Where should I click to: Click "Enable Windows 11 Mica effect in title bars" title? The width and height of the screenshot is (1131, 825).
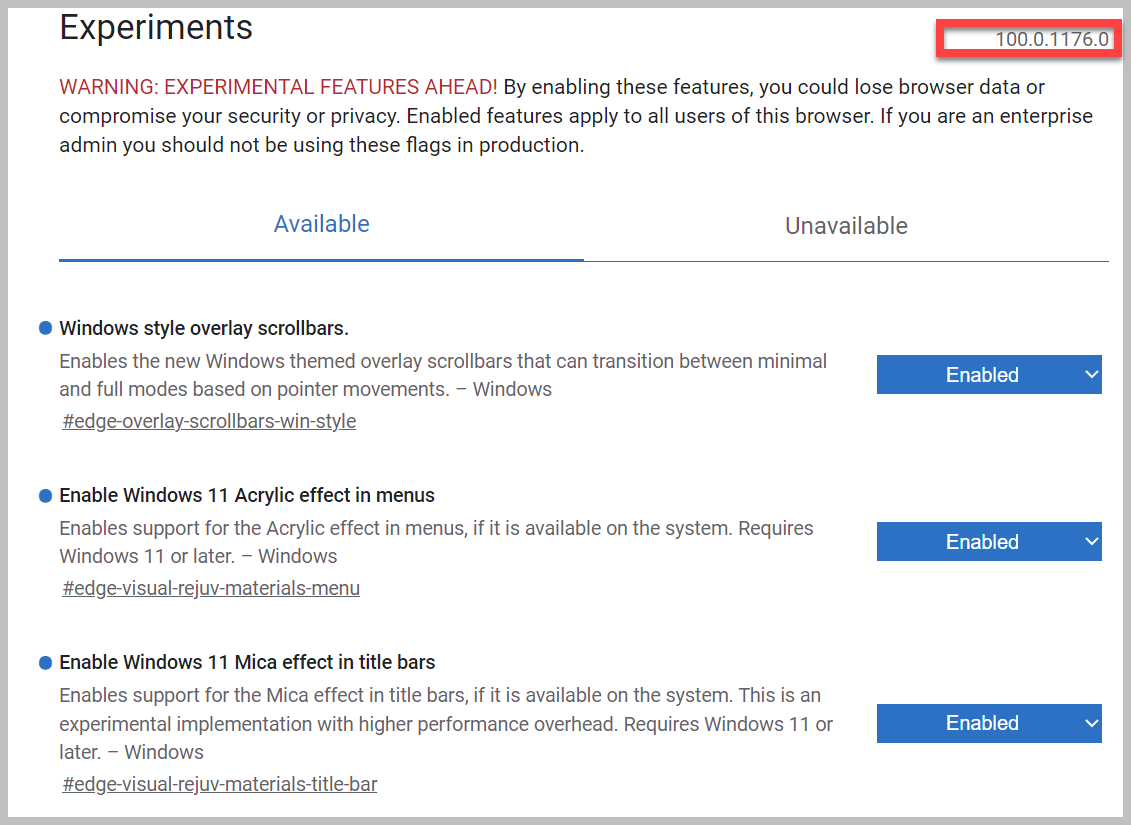tap(247, 662)
